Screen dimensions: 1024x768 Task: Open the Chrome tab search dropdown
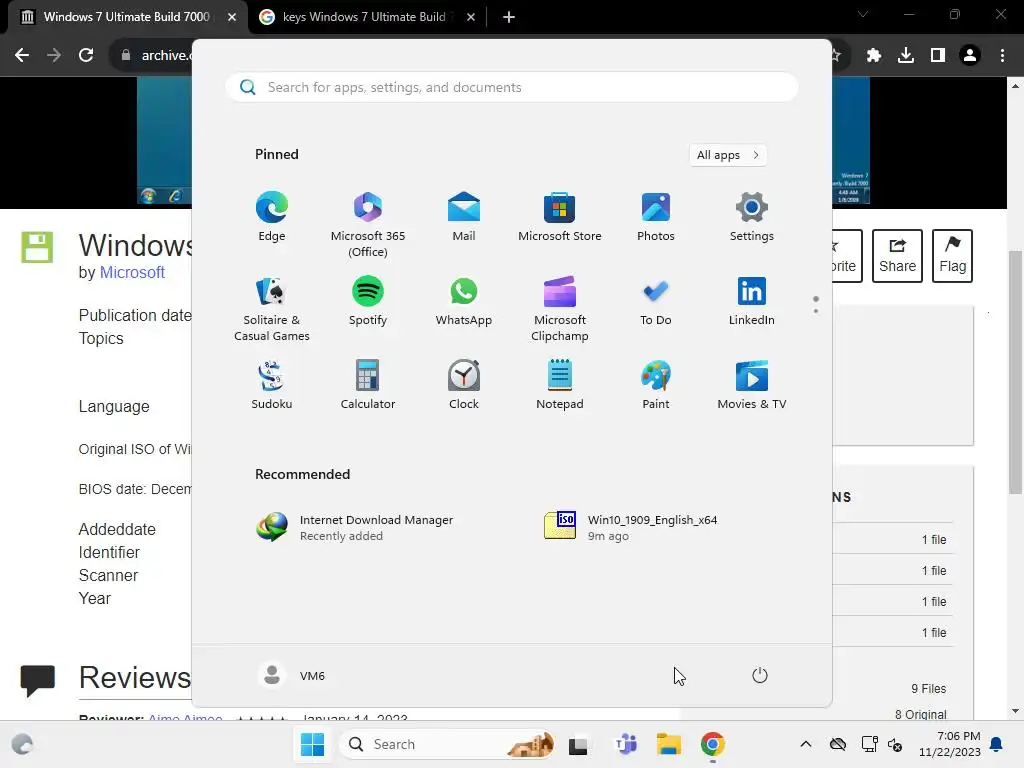(x=863, y=14)
